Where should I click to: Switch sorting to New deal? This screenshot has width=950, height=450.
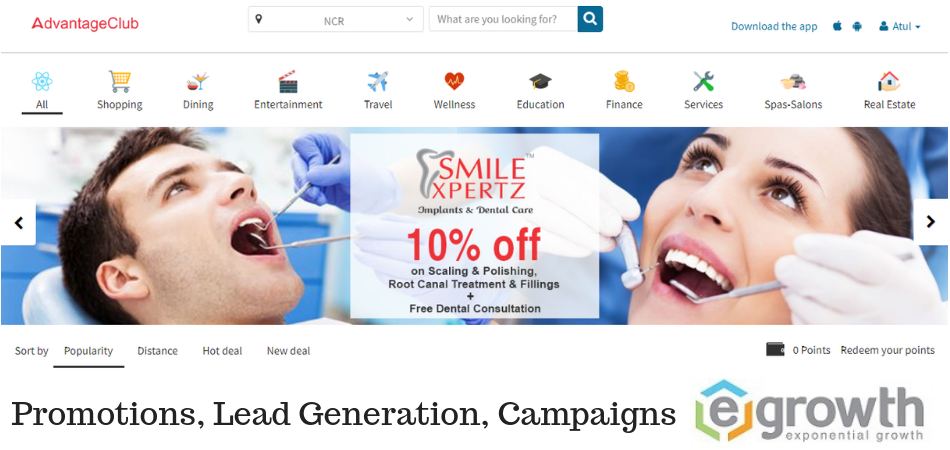pyautogui.click(x=288, y=351)
